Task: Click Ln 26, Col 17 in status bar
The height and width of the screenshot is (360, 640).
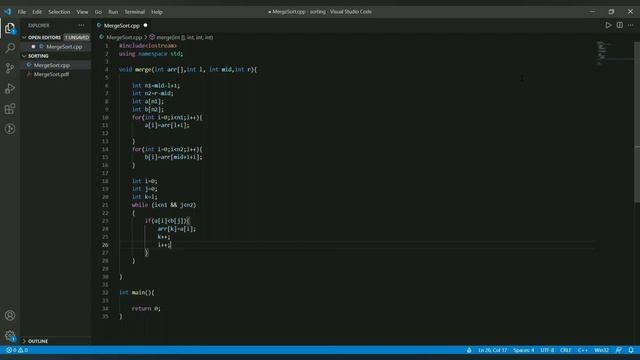Action: tap(492, 350)
